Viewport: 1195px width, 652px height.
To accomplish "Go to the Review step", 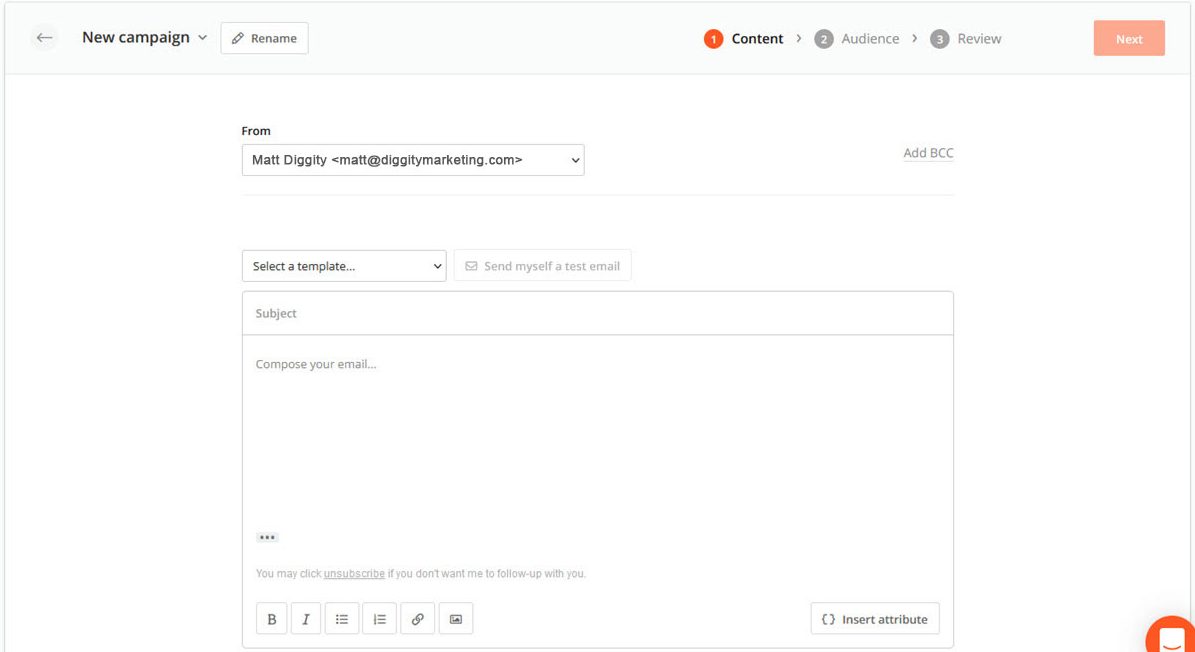I will pyautogui.click(x=966, y=39).
